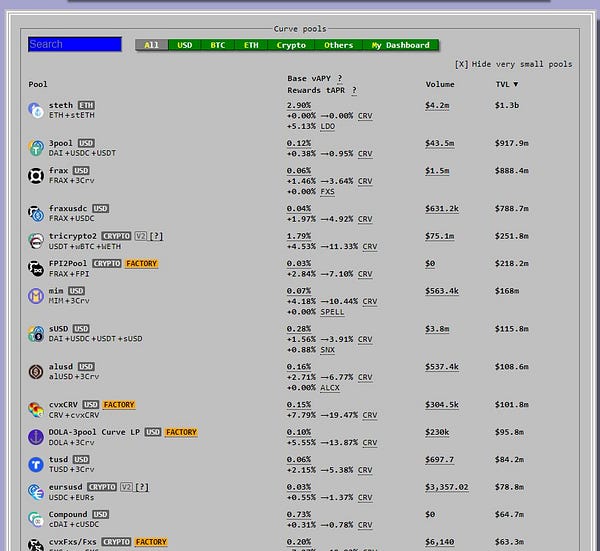
Task: Click the $75.1m volume value
Action: pyautogui.click(x=440, y=236)
